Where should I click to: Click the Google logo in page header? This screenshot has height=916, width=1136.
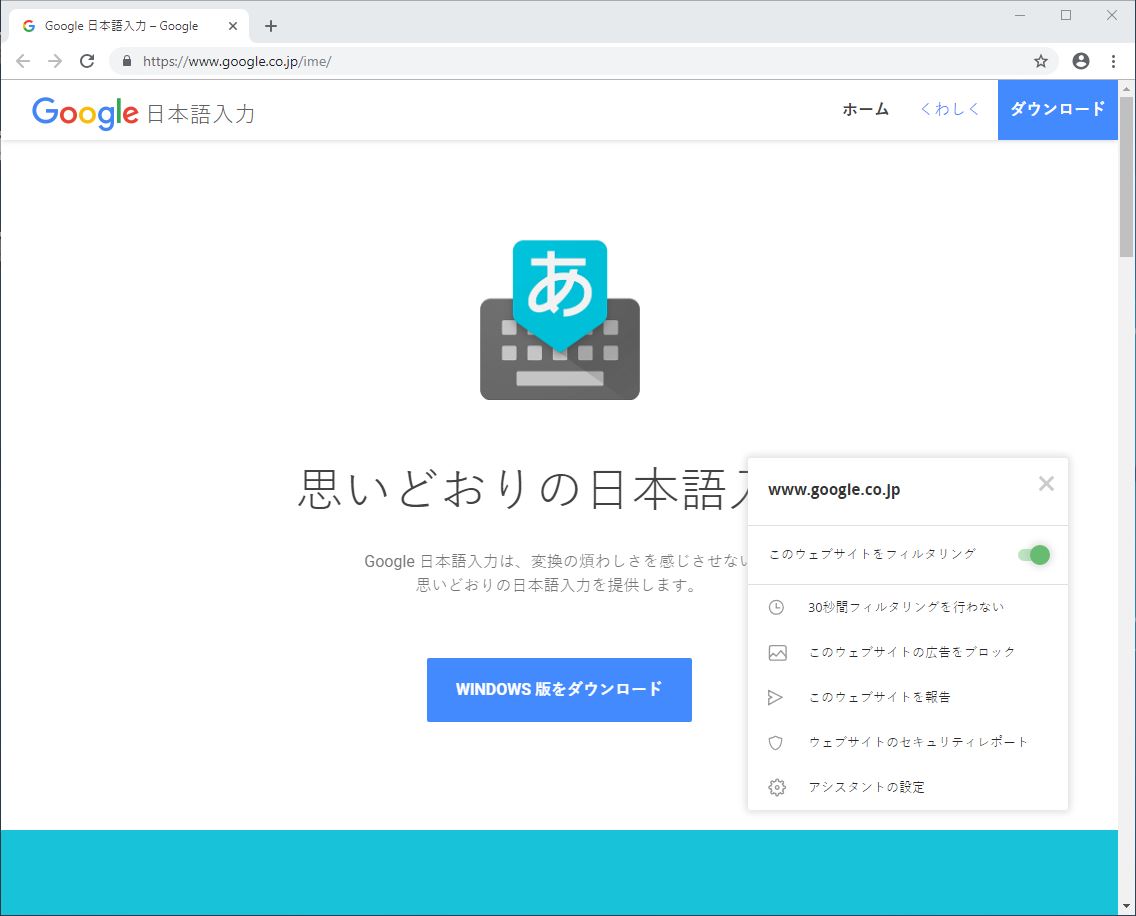pos(85,113)
